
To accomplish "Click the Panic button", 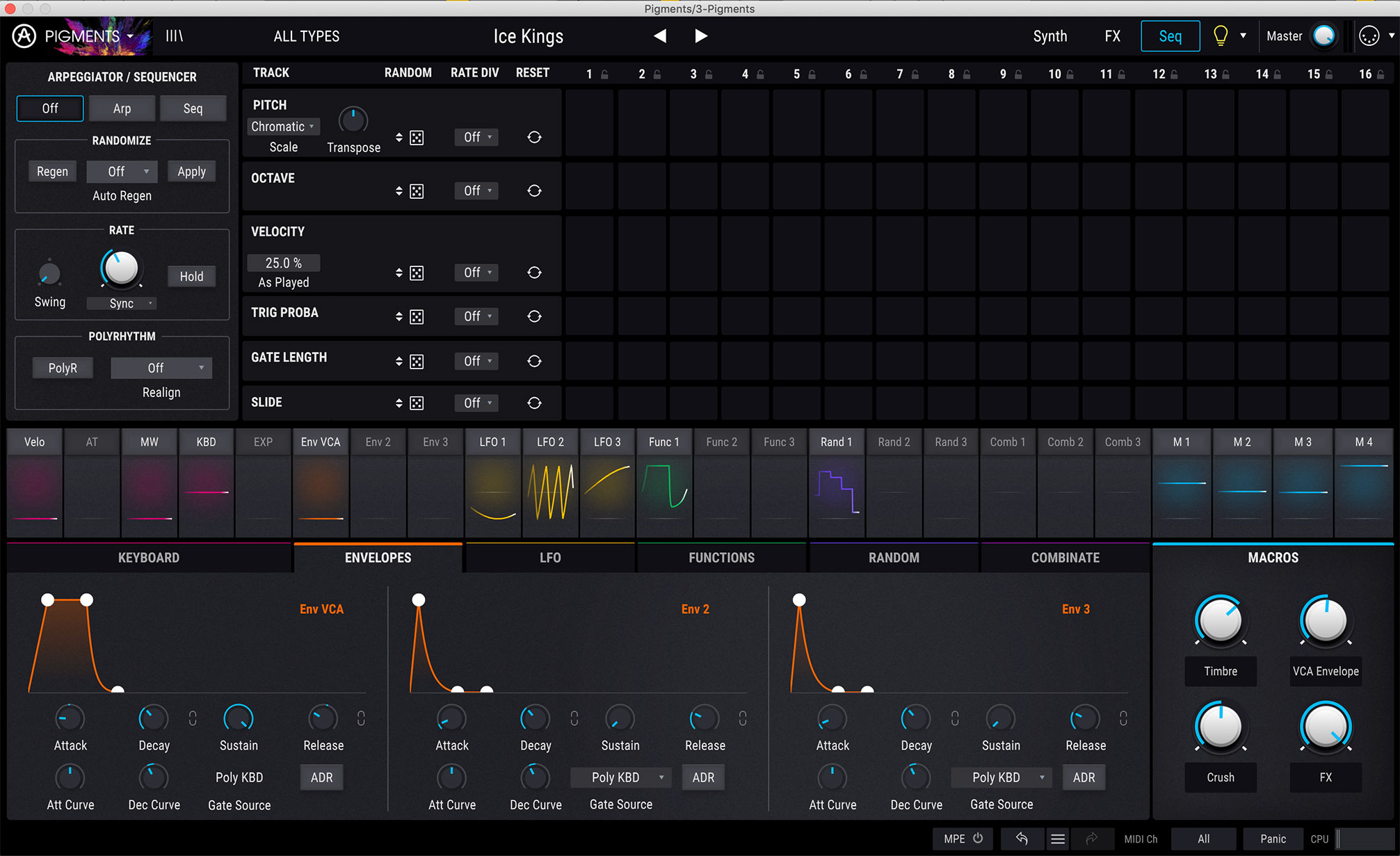I will pyautogui.click(x=1273, y=839).
